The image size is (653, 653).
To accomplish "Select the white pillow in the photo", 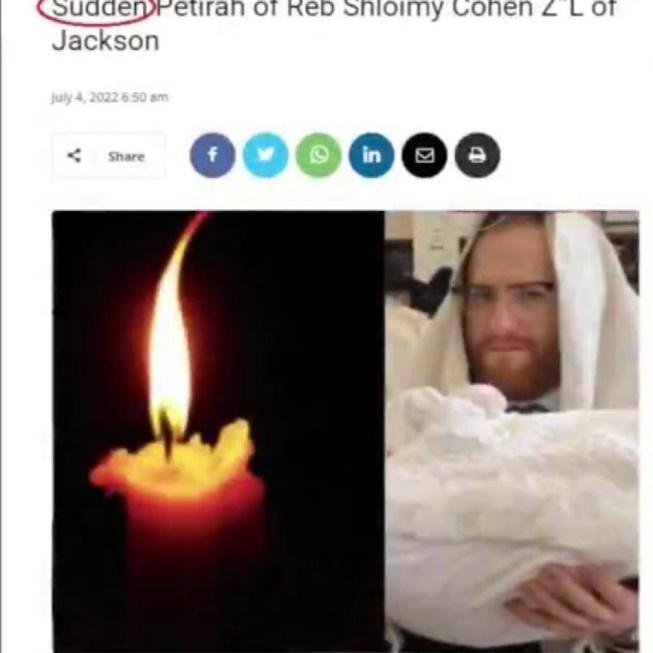I will [x=512, y=500].
